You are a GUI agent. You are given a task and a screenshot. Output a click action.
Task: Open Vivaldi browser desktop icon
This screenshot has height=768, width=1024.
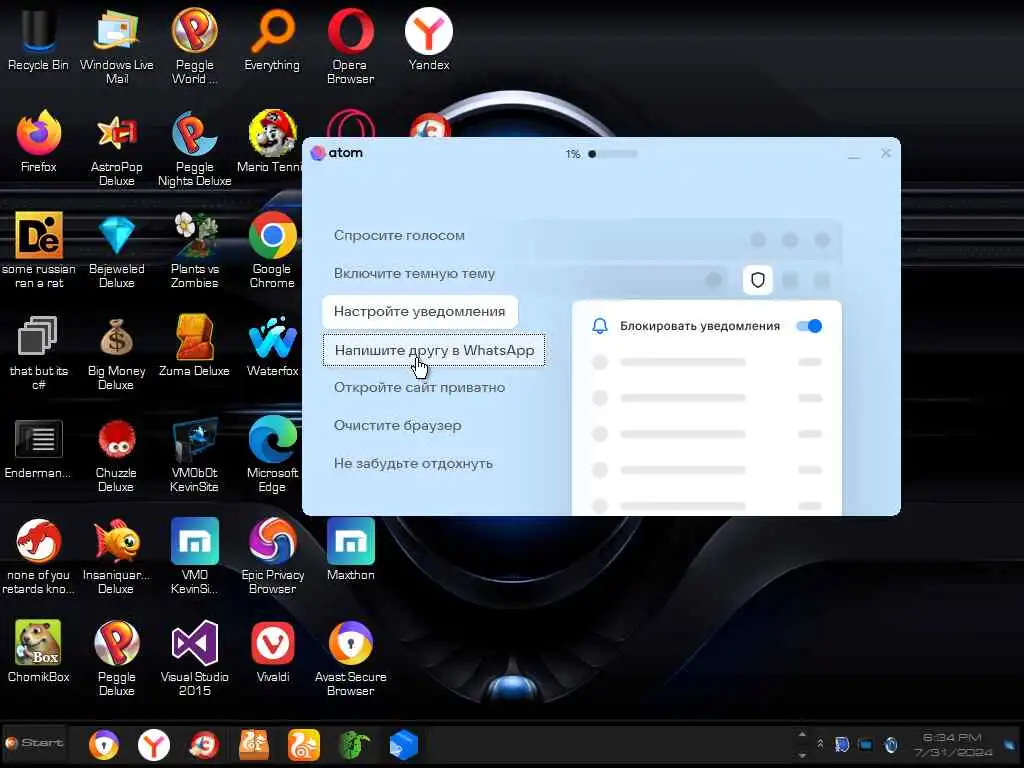[x=272, y=650]
